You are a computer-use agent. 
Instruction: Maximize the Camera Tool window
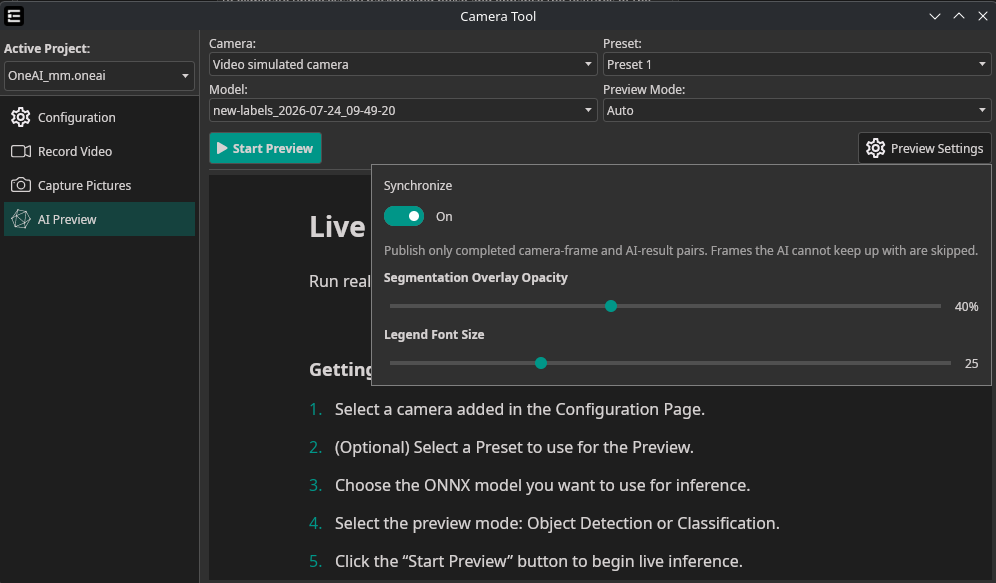959,16
